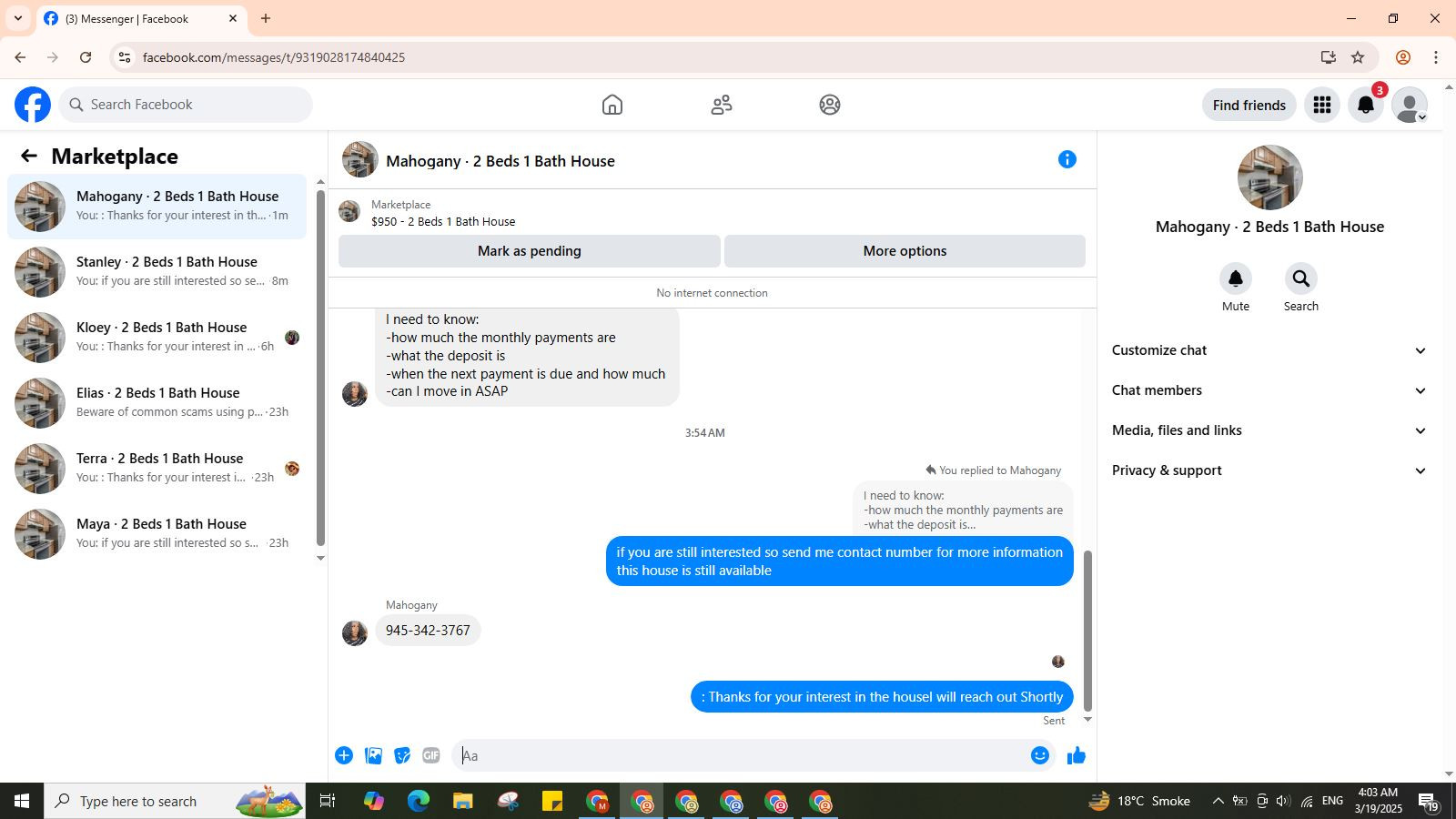
Task: Open the Chrome profile icon
Action: [1403, 57]
